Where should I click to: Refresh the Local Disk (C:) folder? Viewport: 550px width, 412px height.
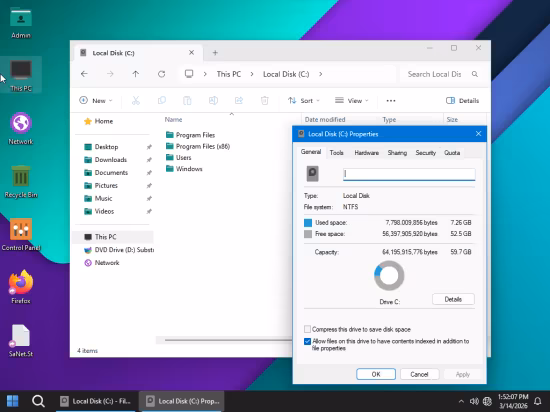[x=161, y=74]
